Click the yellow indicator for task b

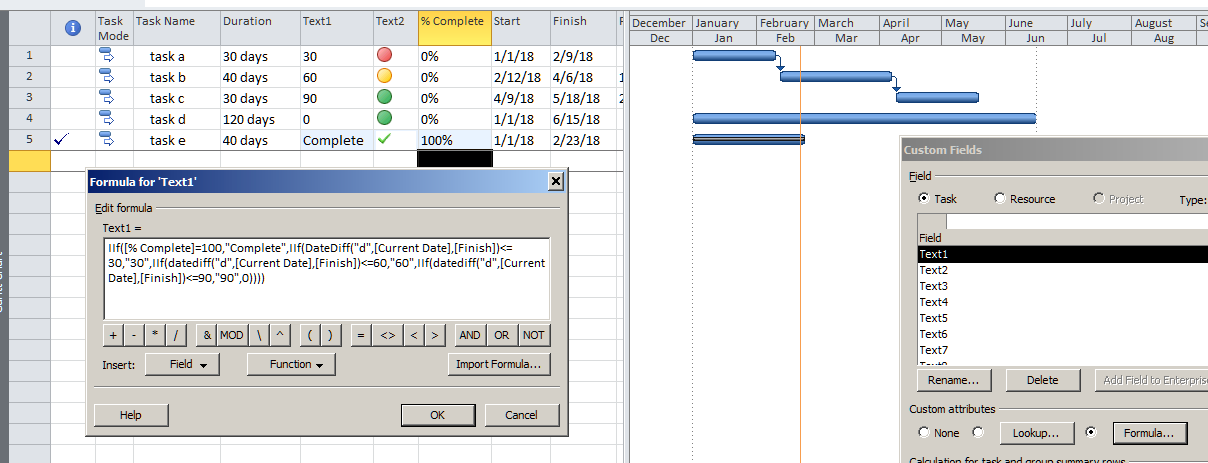pyautogui.click(x=385, y=77)
